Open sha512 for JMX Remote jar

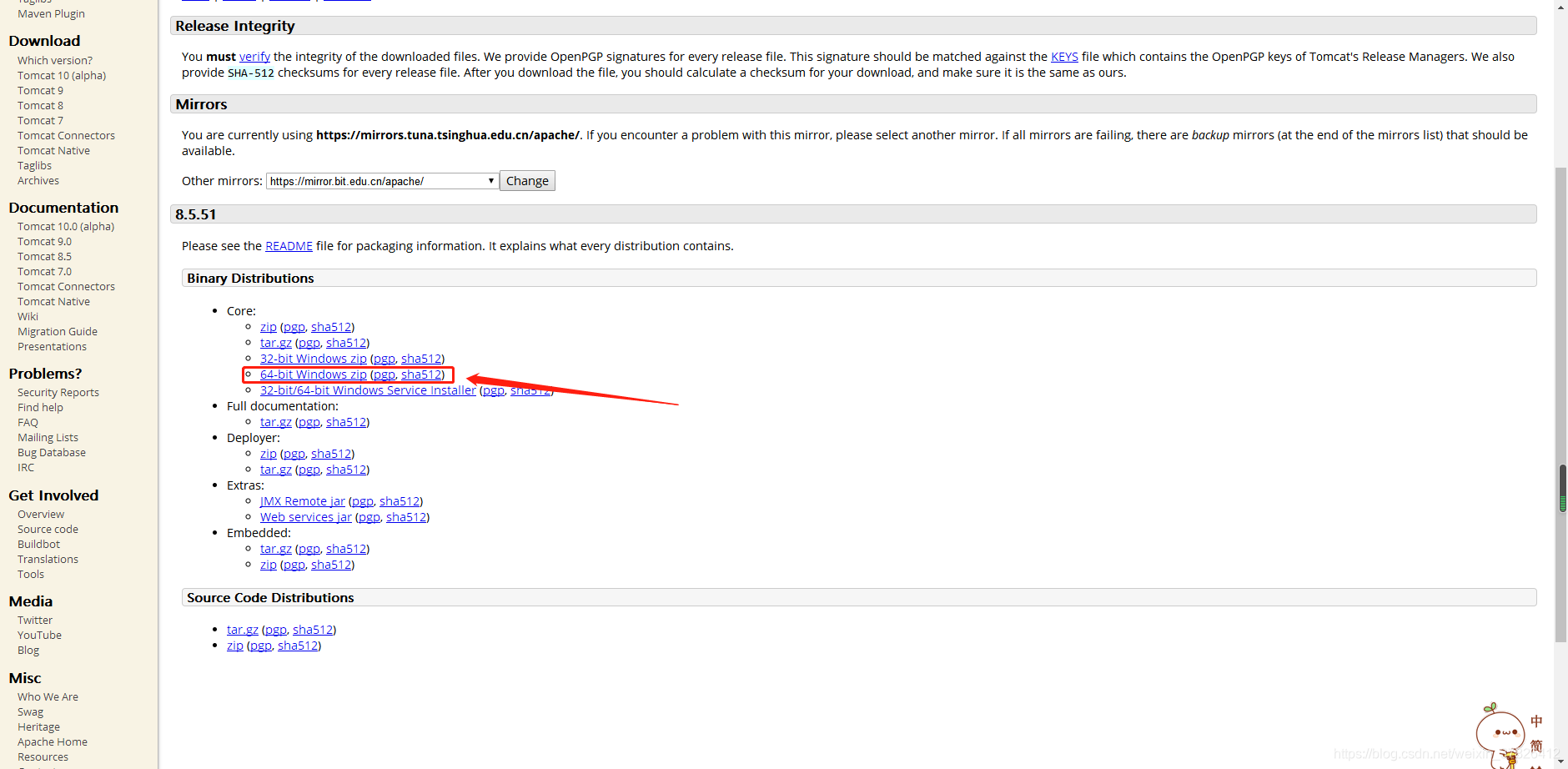[x=400, y=501]
